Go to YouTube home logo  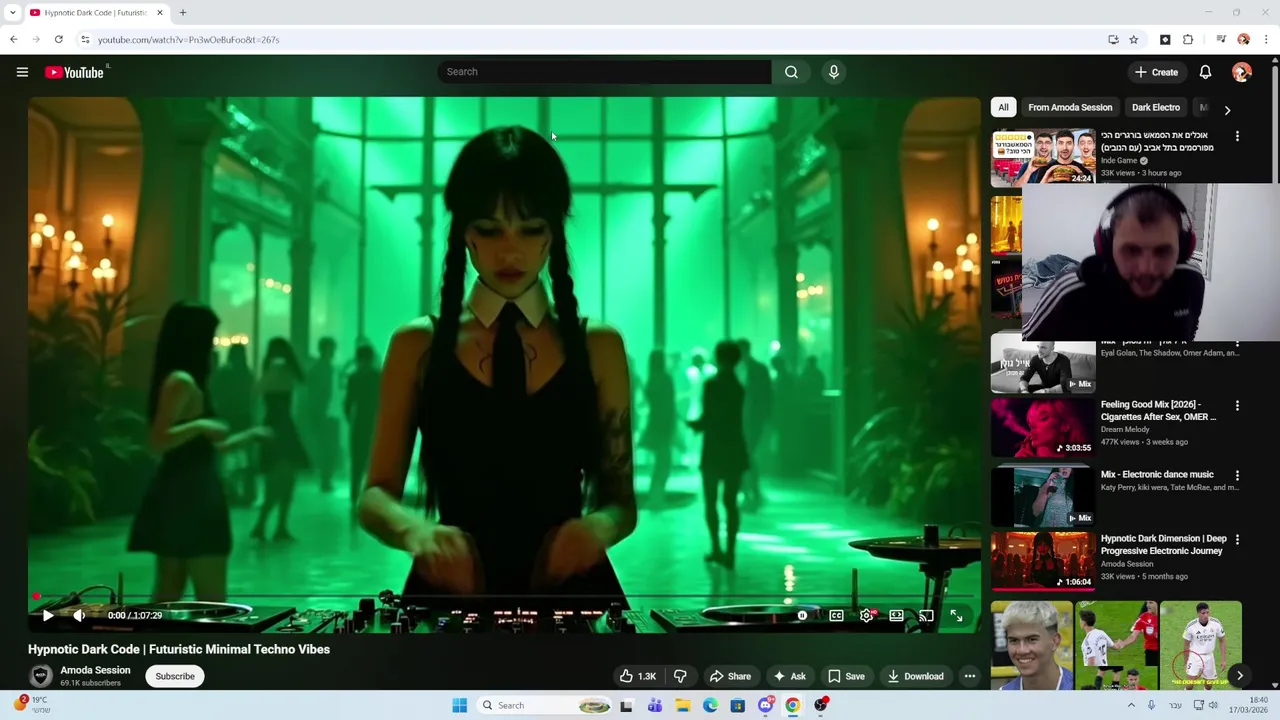tap(75, 72)
